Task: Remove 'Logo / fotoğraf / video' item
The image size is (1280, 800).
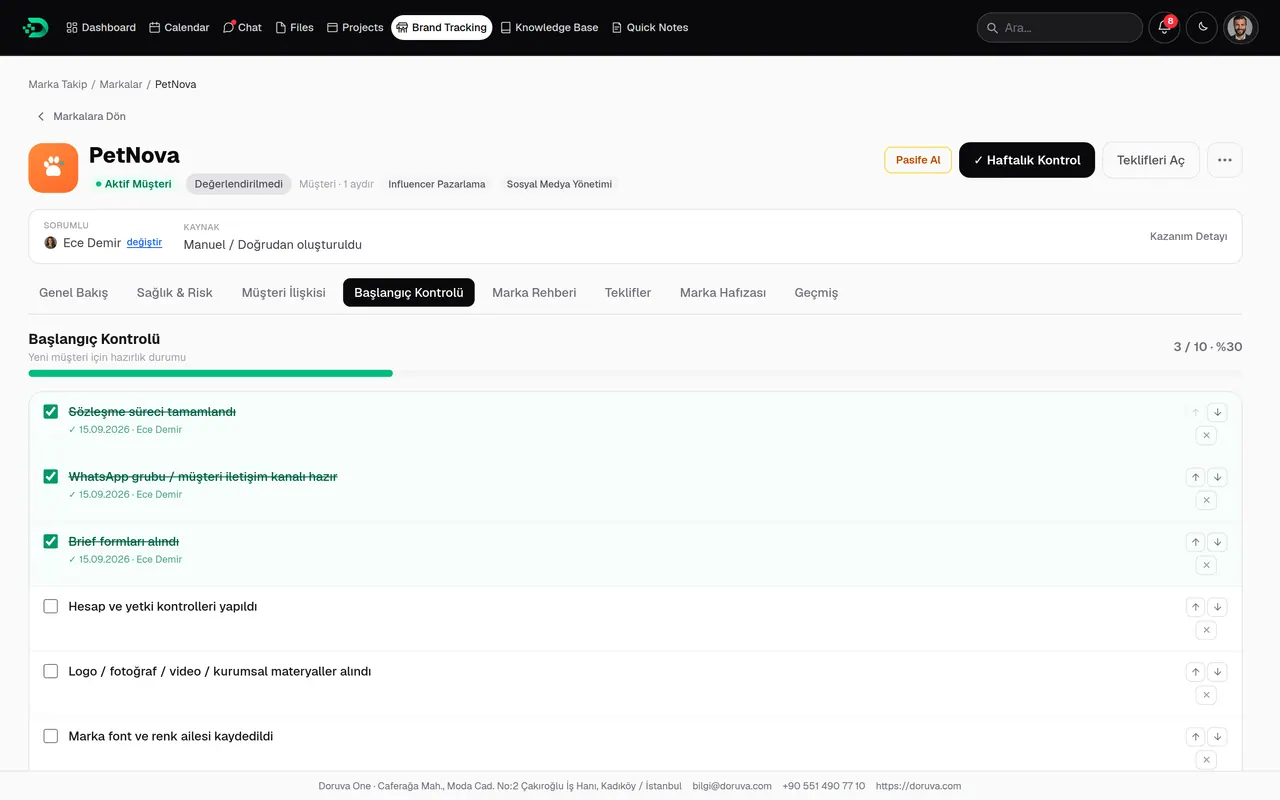Action: point(1206,695)
